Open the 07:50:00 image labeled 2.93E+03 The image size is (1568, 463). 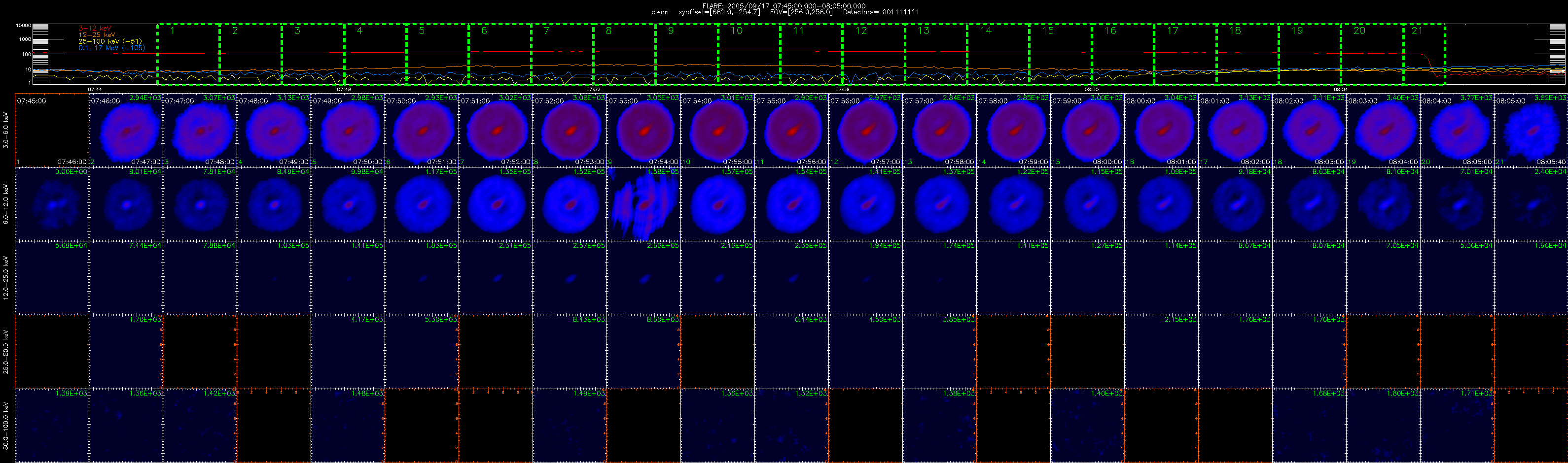click(422, 130)
